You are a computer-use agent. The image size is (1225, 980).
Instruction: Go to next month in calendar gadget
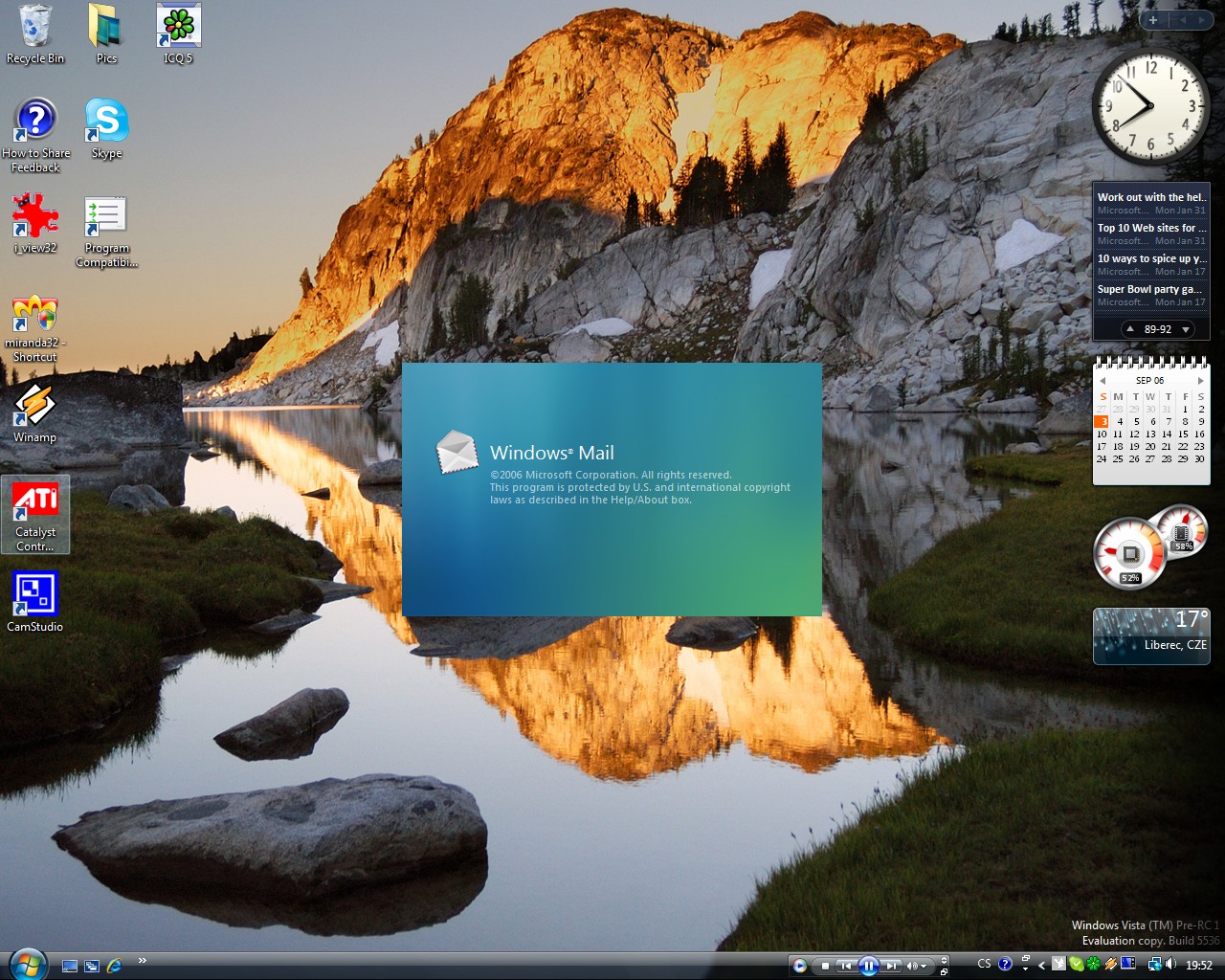(x=1200, y=380)
